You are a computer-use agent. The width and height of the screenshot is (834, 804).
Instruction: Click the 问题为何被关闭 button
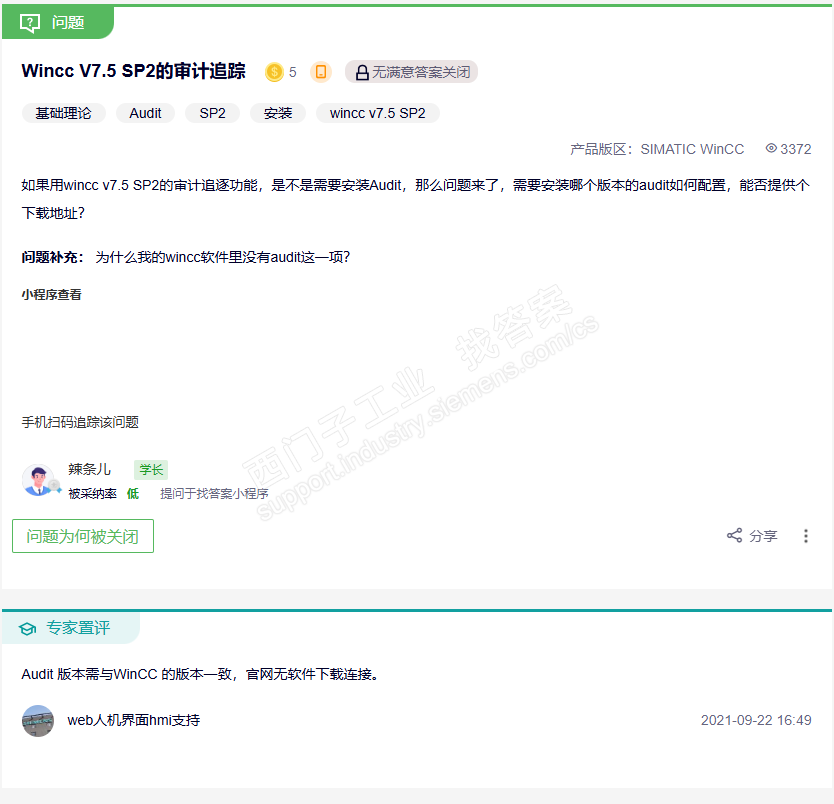coord(83,536)
